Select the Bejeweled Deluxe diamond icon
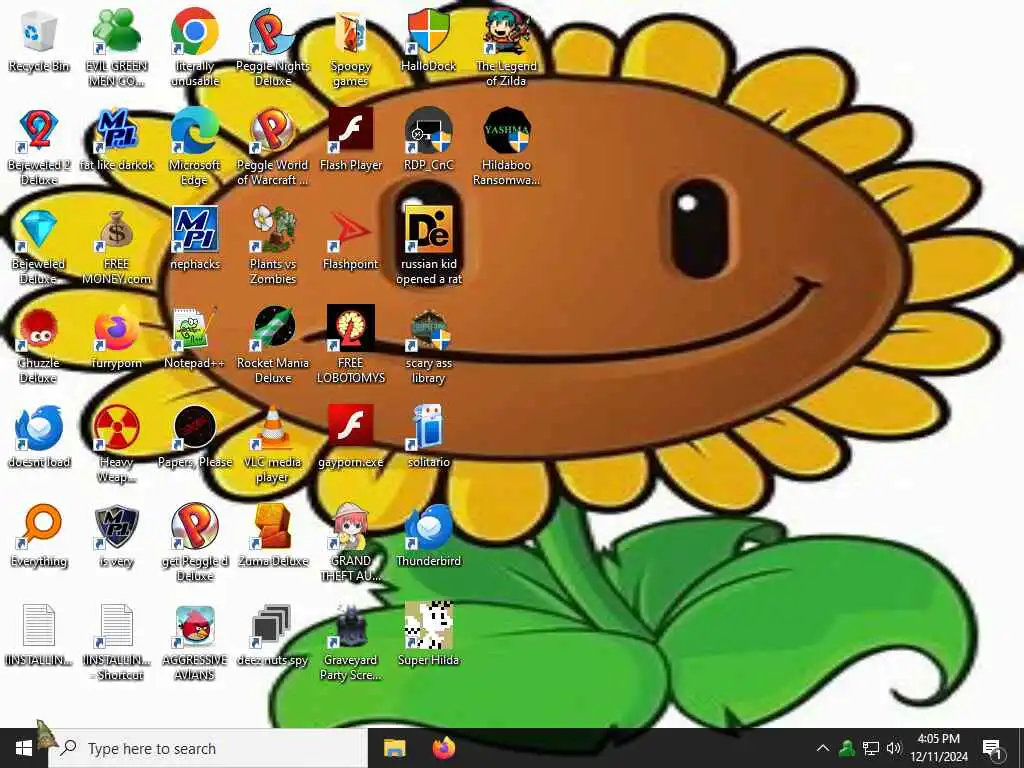 point(39,229)
